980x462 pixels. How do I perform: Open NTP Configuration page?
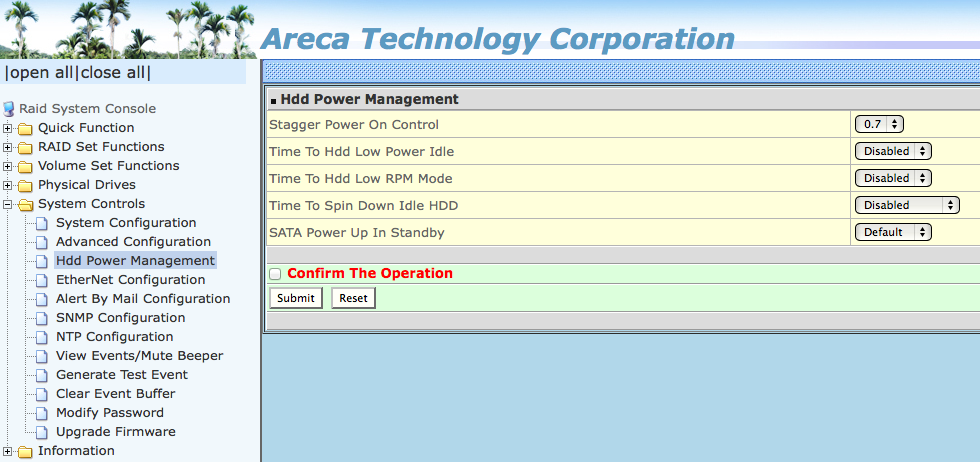pyautogui.click(x=114, y=337)
